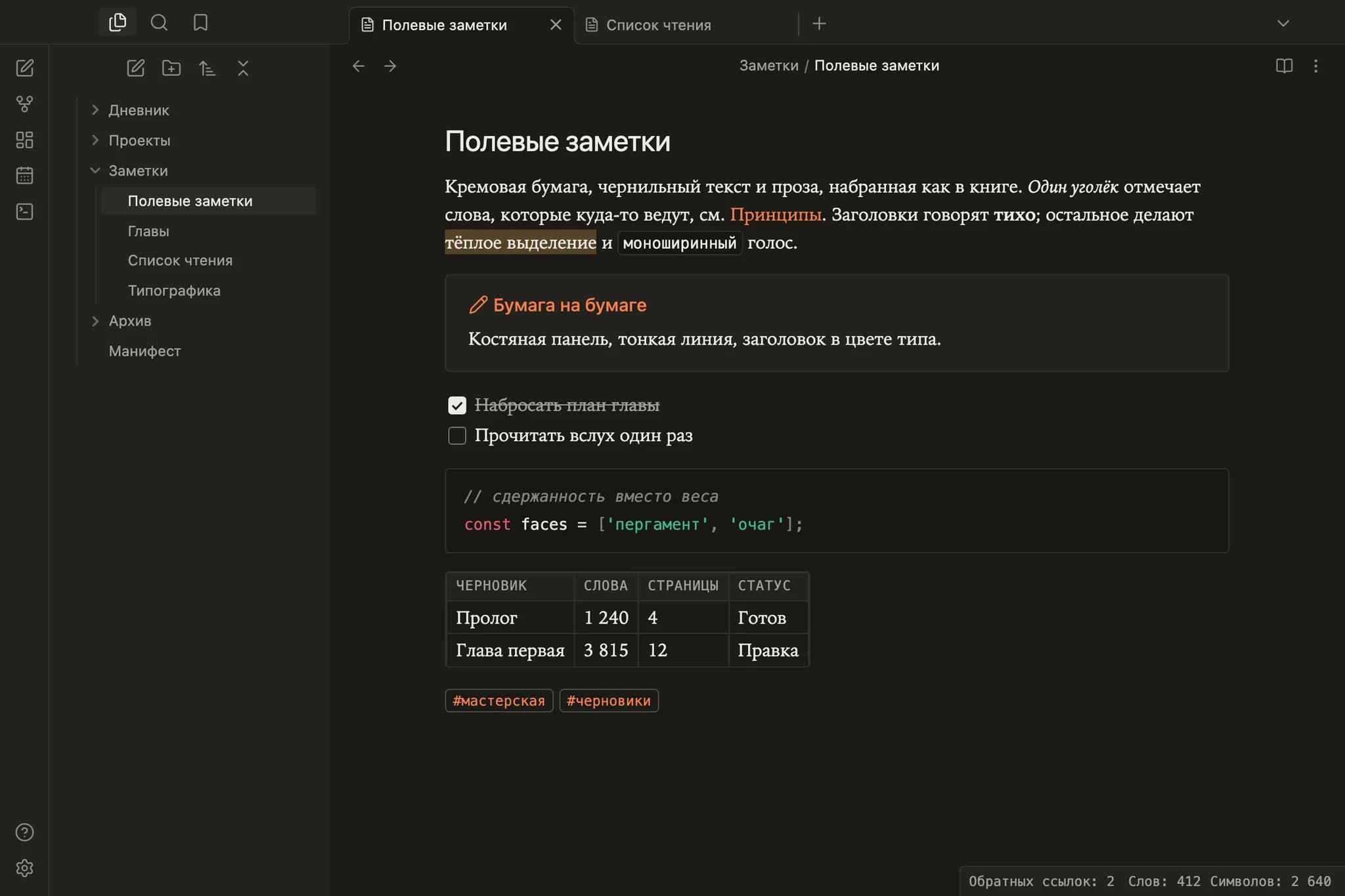The width and height of the screenshot is (1345, 896).
Task: Open the bookmarks panel icon
Action: [x=200, y=22]
